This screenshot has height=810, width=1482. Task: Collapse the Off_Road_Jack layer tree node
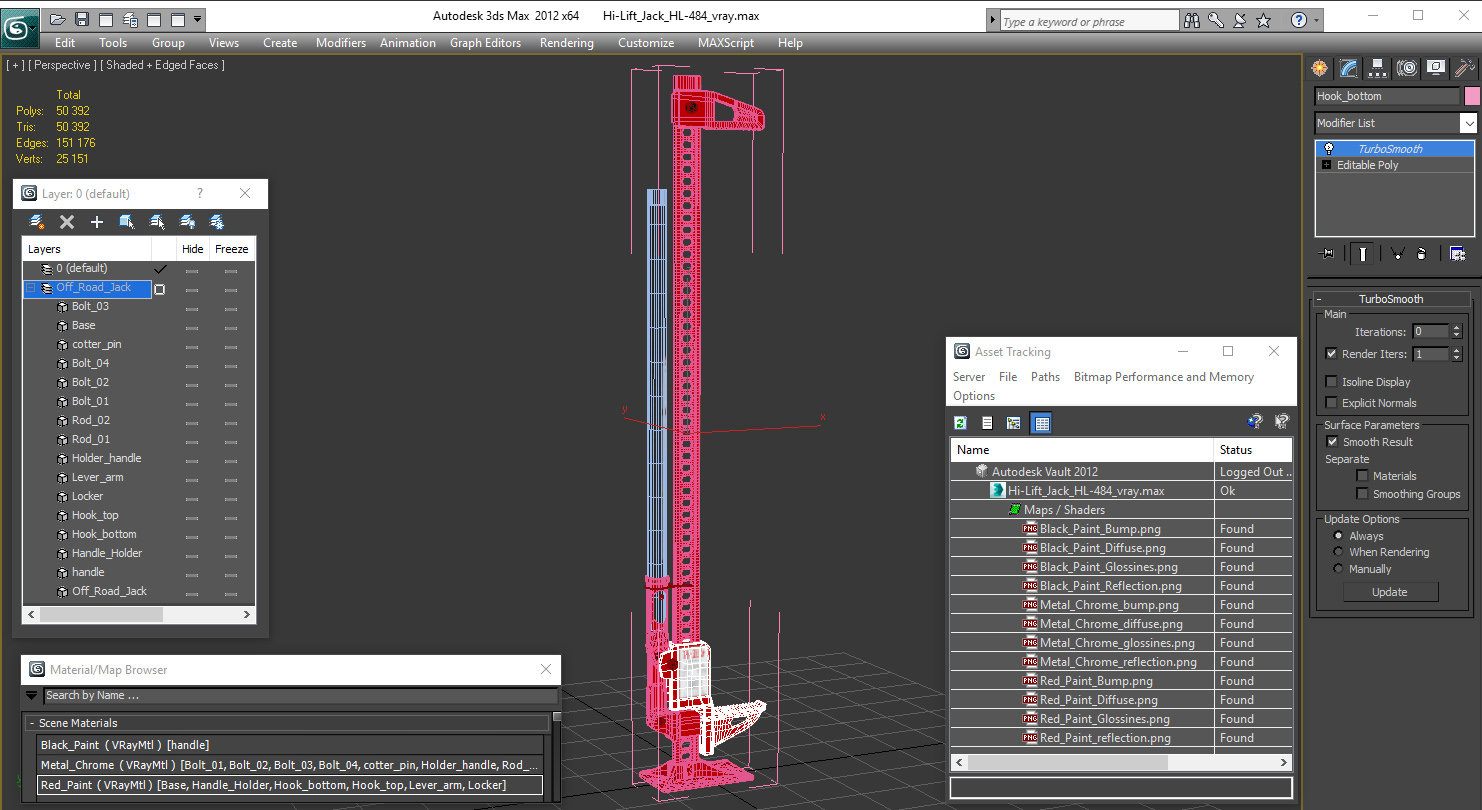coord(30,288)
